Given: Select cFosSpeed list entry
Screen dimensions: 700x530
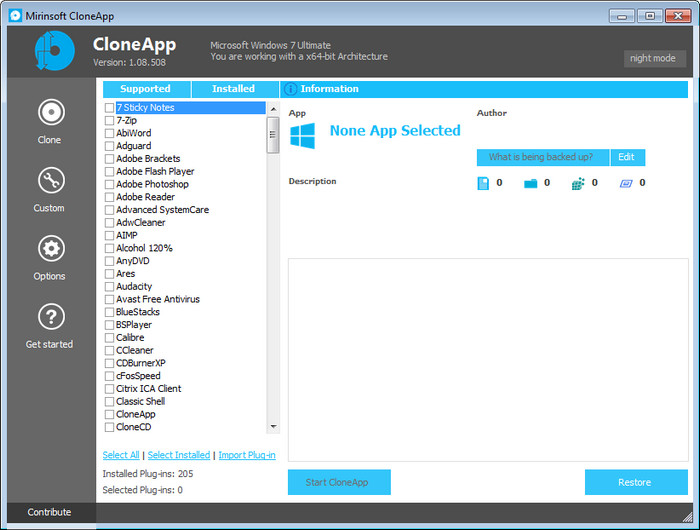Looking at the screenshot, I should 138,376.
